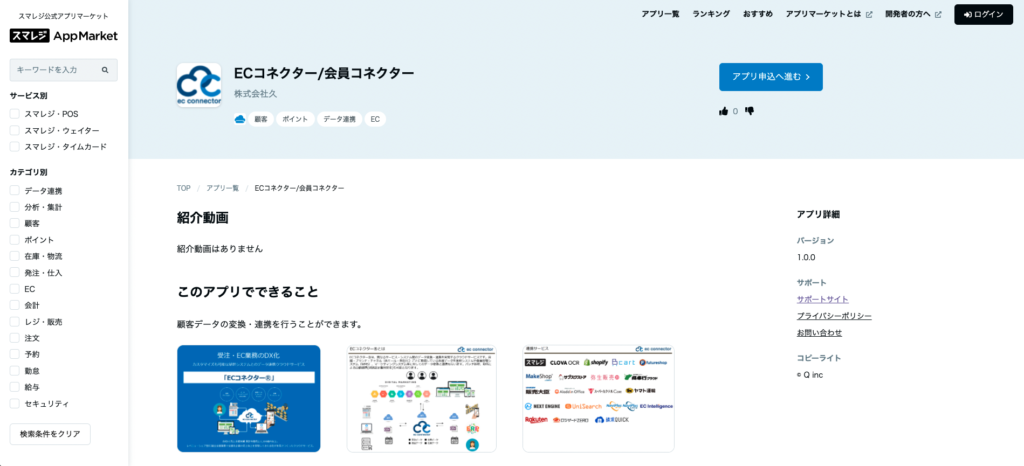Click the © Q inc copyright text
The width and height of the screenshot is (1024, 466).
pos(810,375)
